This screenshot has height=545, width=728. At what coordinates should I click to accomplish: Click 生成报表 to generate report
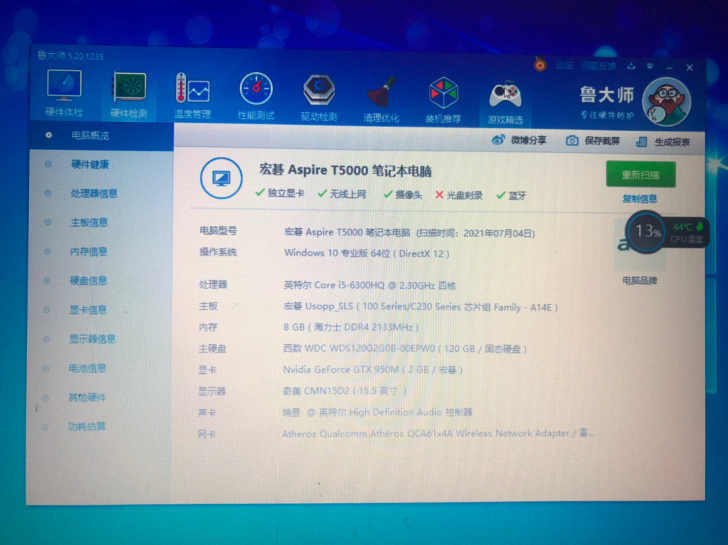click(x=664, y=142)
